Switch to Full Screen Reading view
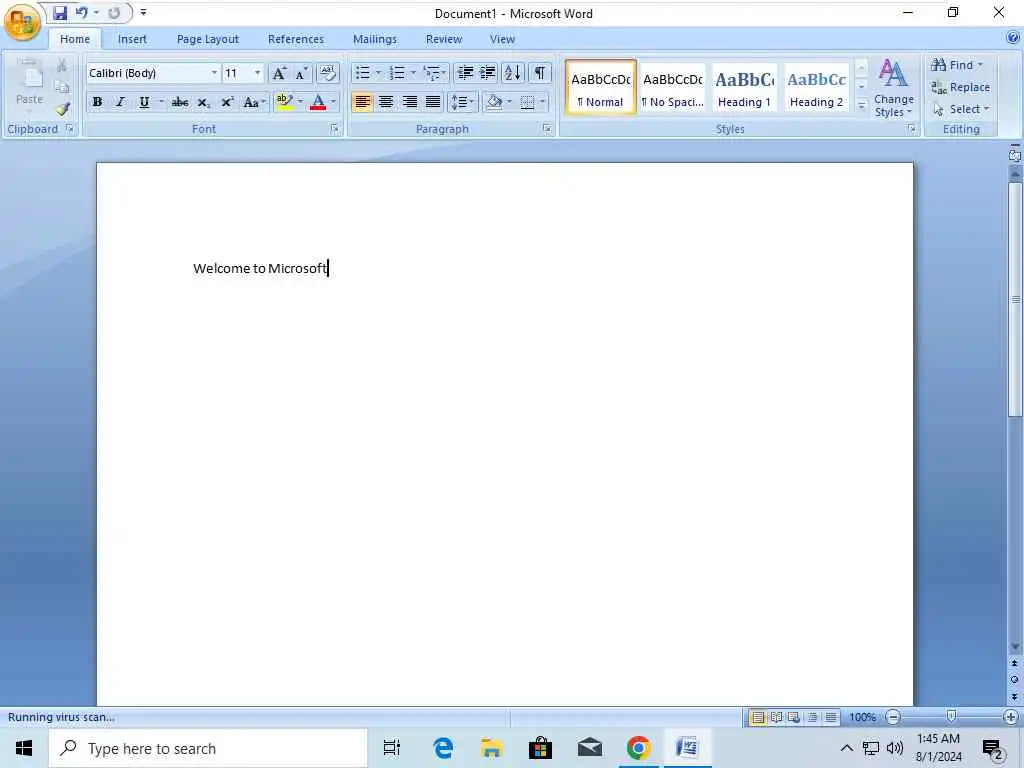This screenshot has width=1024, height=768. pos(776,717)
